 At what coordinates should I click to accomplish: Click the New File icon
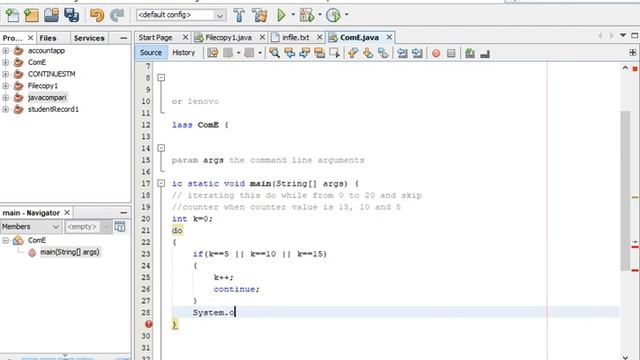(x=12, y=15)
